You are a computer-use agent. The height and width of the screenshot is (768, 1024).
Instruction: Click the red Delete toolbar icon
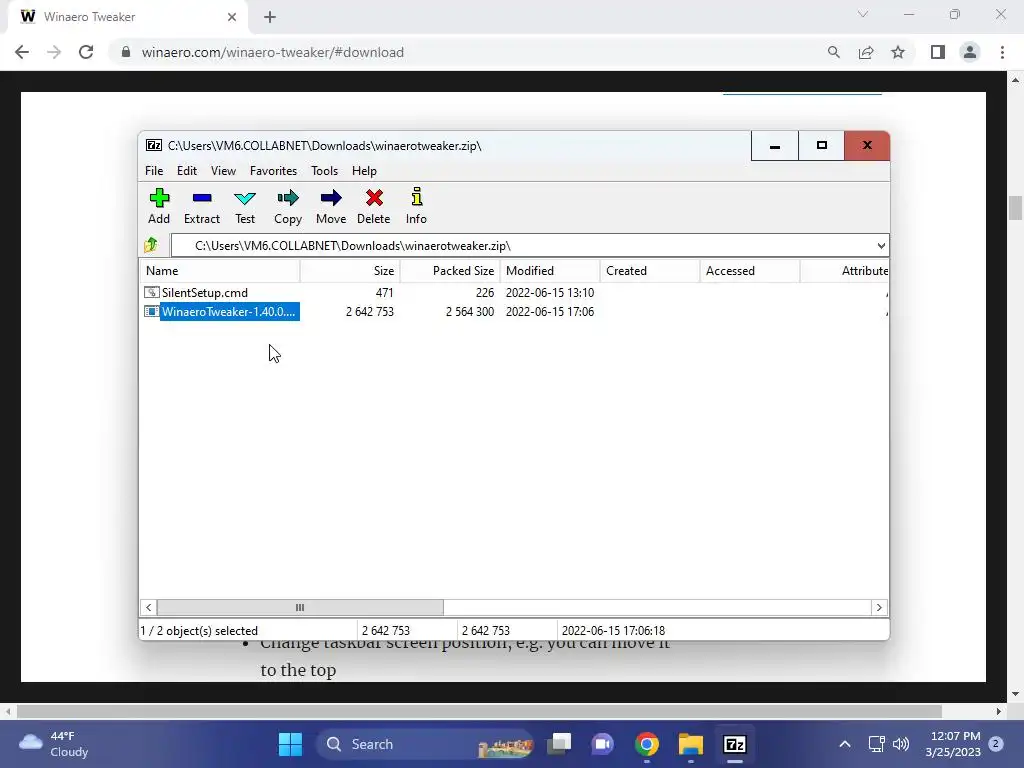click(x=374, y=198)
